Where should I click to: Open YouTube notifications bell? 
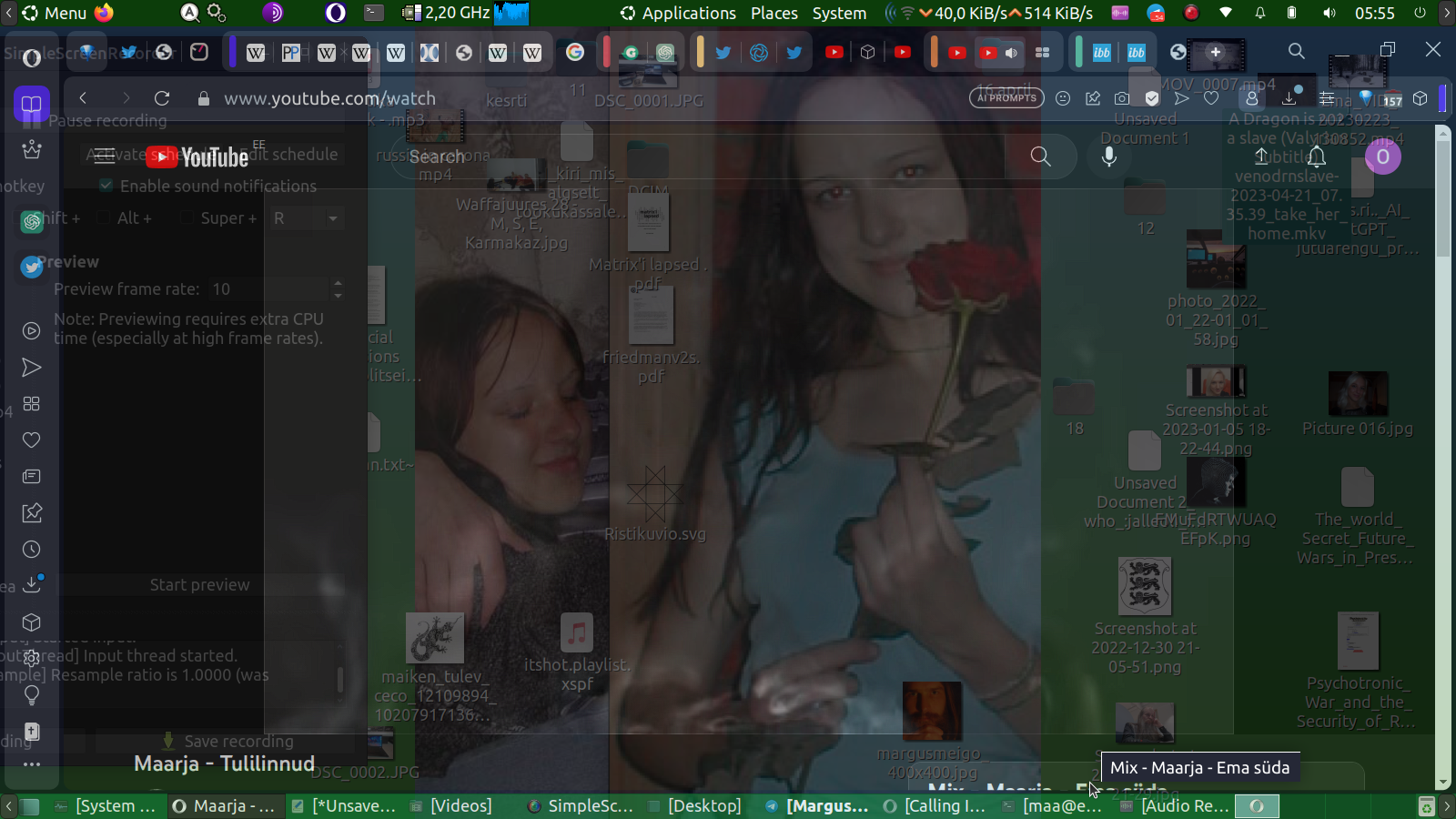(x=1317, y=157)
